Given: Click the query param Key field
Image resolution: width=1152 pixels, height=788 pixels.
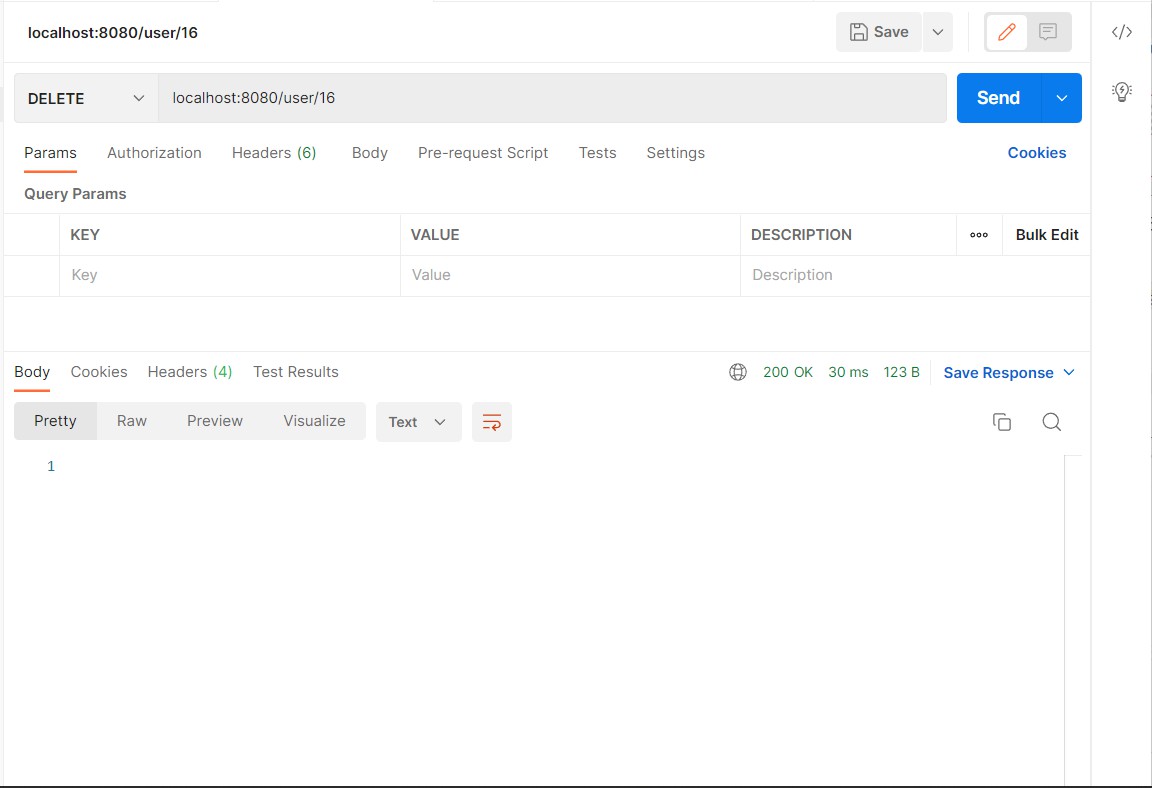Looking at the screenshot, I should point(230,275).
